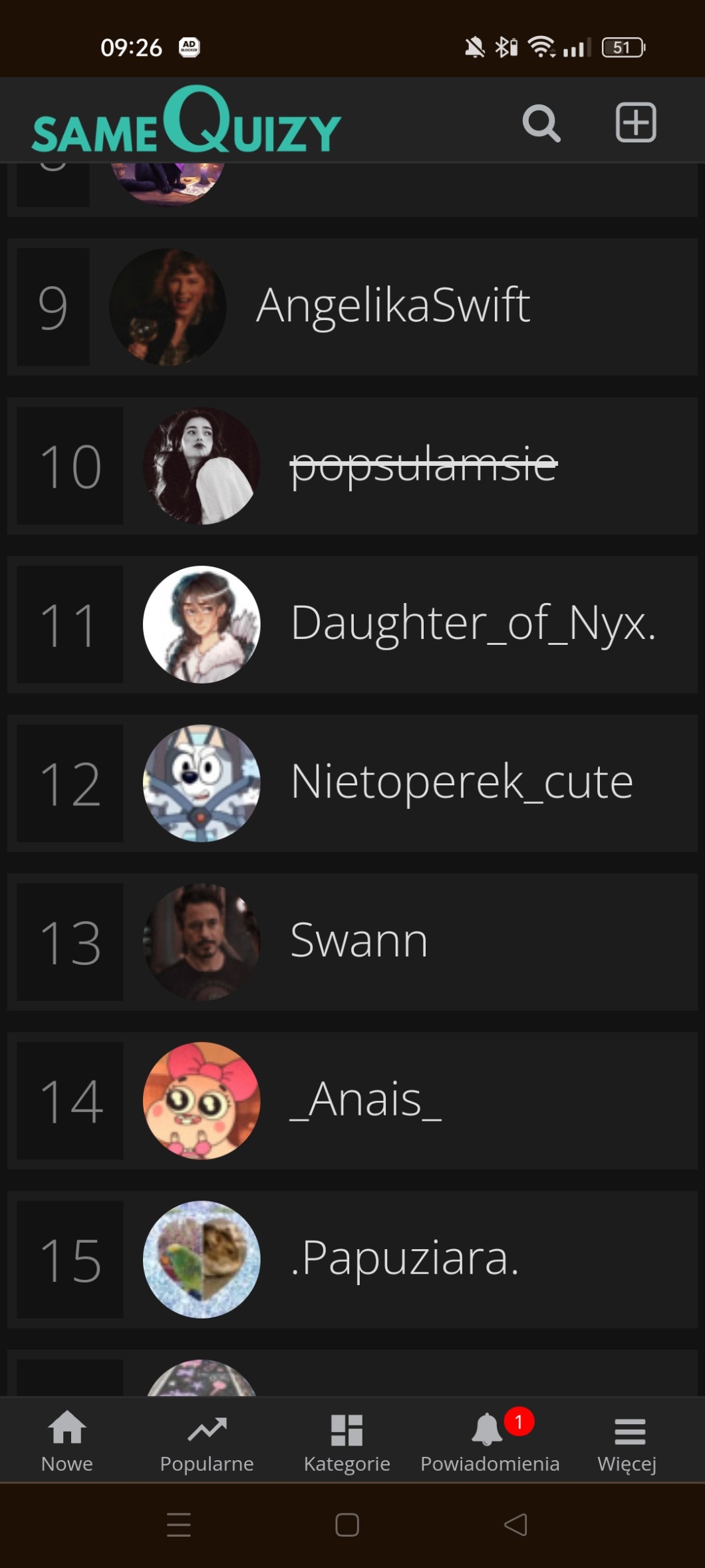Tap the add new quiz plus icon

(636, 122)
